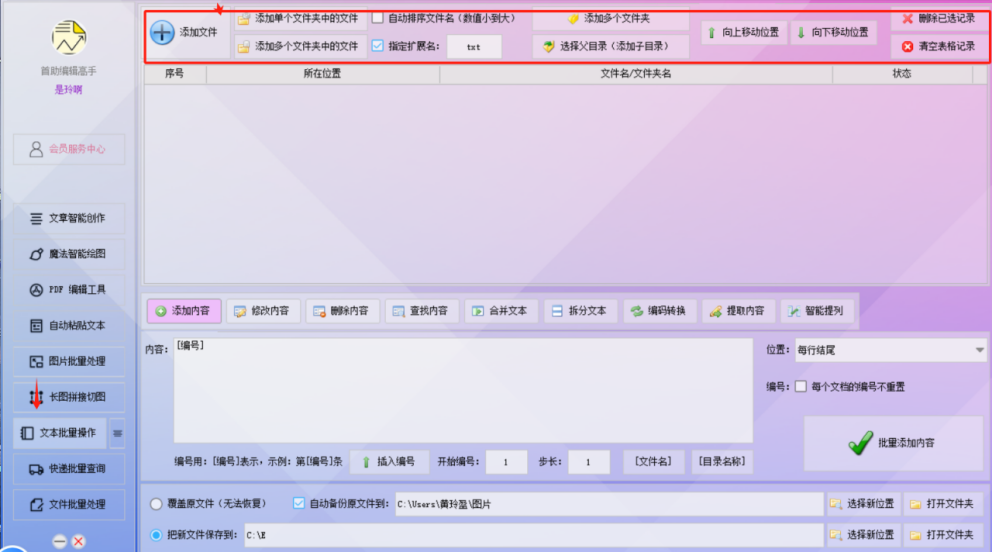
Task: Click the 序号 column header
Action: tap(175, 74)
